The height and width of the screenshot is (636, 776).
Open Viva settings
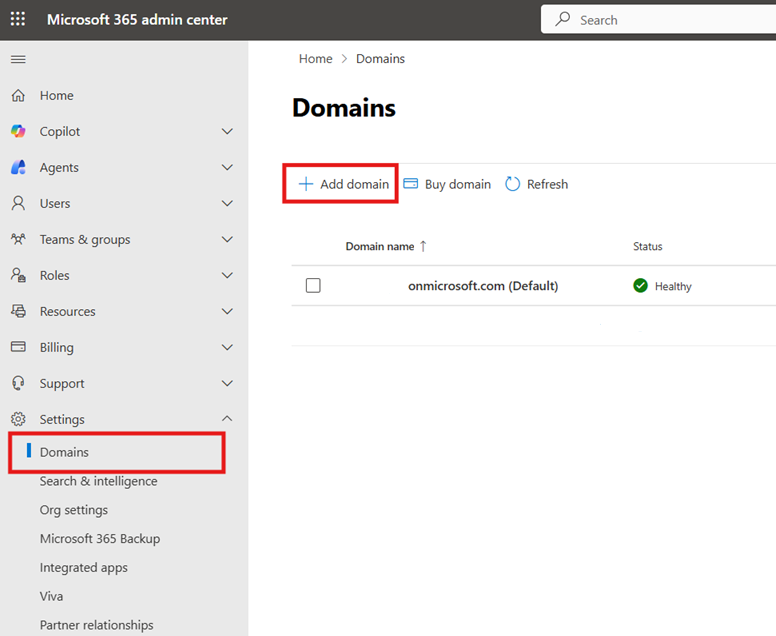coord(51,596)
